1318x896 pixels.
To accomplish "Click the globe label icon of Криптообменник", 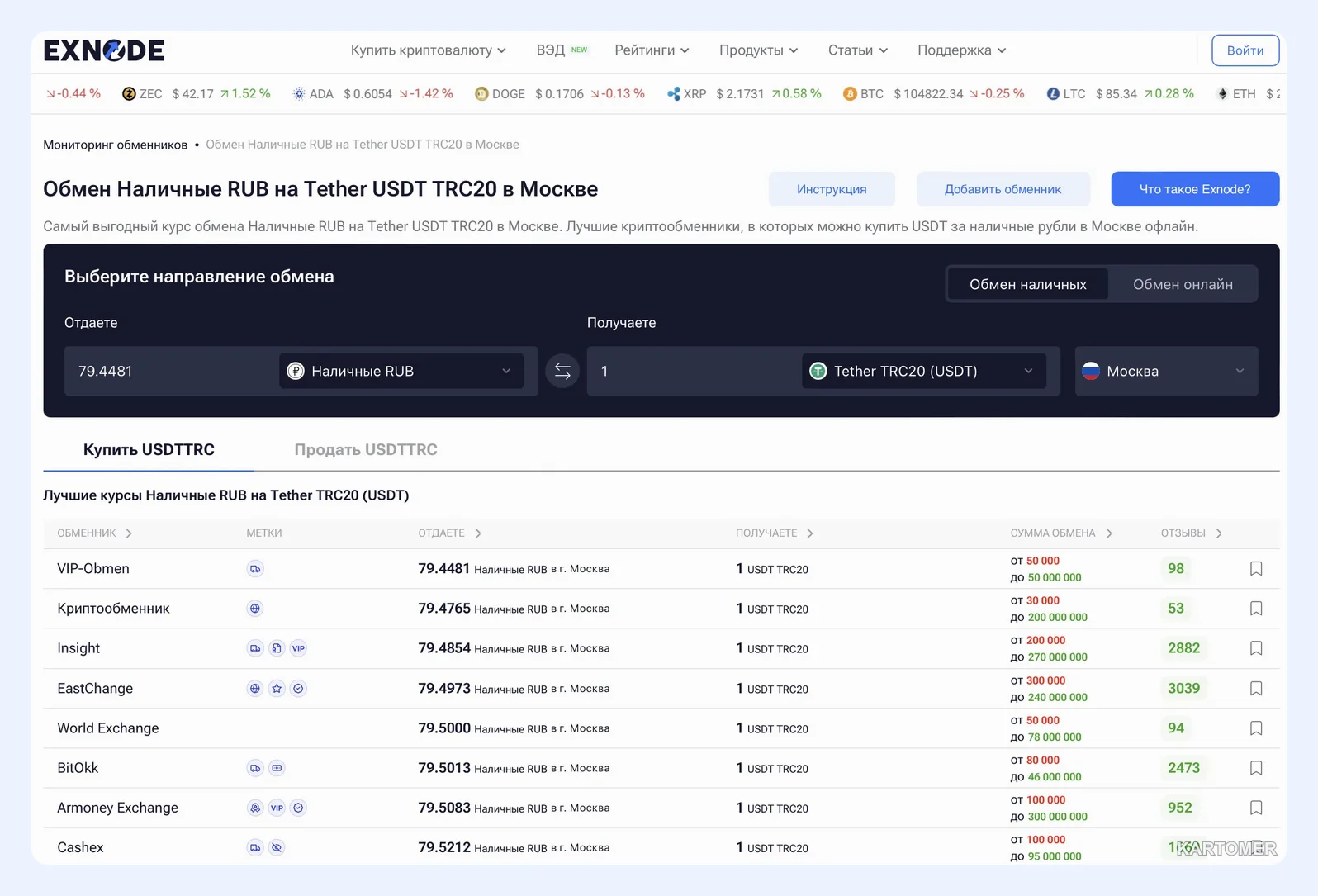I will click(x=255, y=609).
